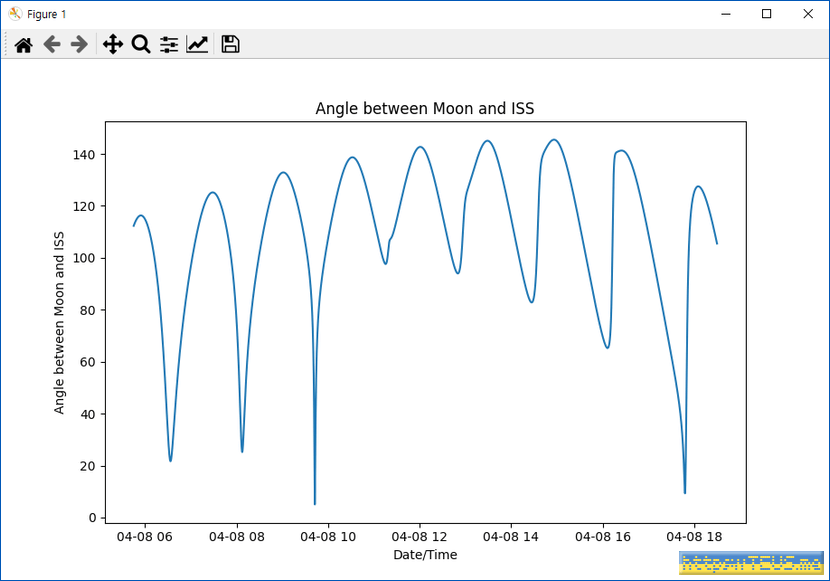This screenshot has width=830, height=581.
Task: Minimize the Figure 1 window
Action: 721,14
